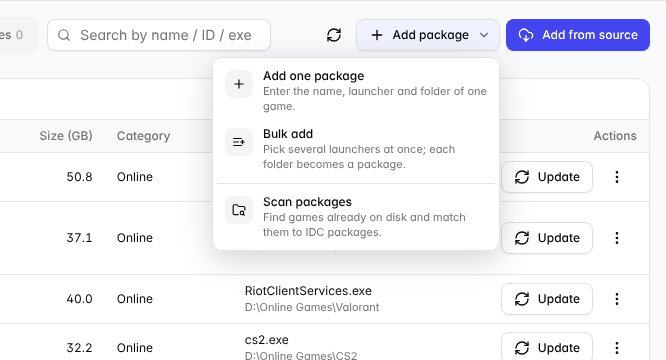666x360 pixels.
Task: Click the Add from source button
Action: pyautogui.click(x=578, y=35)
